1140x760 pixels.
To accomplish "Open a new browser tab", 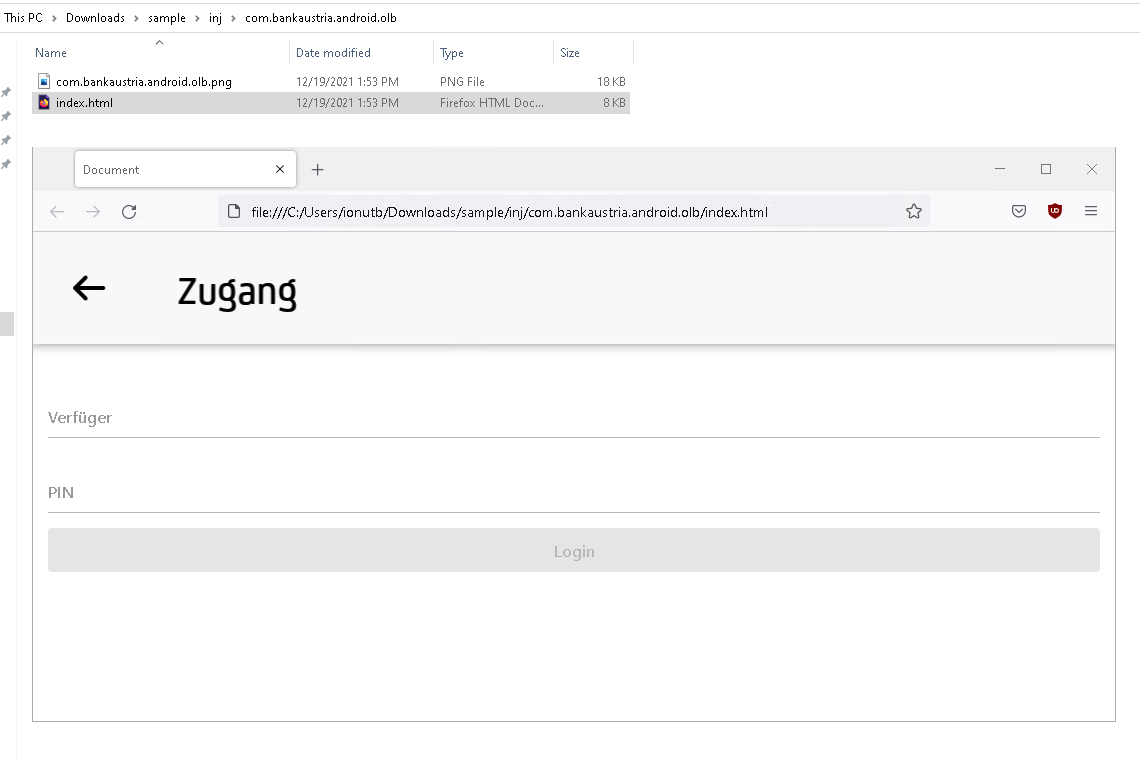I will coord(318,170).
